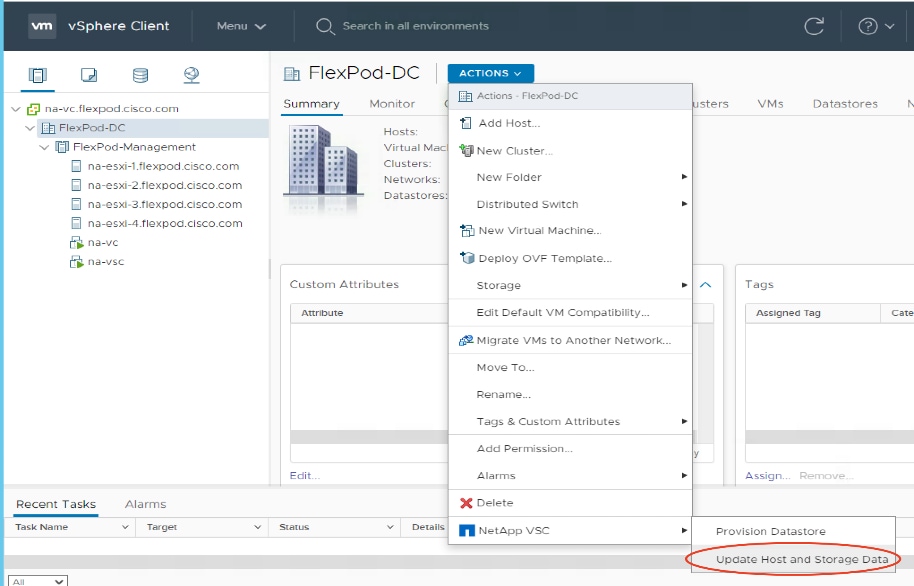The image size is (914, 586).
Task: Open Tags & Custom Attributes submenu
Action: [570, 421]
